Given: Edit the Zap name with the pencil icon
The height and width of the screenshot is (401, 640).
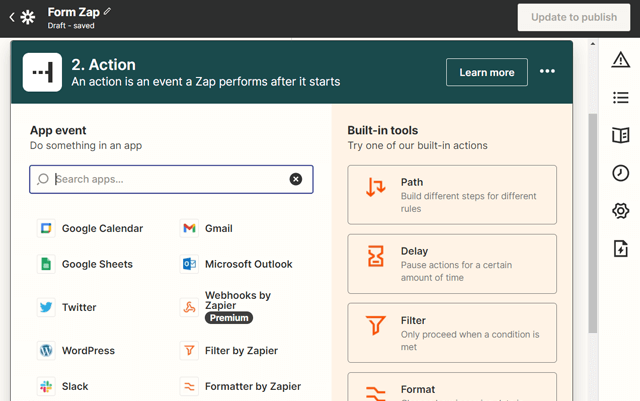Looking at the screenshot, I should [107, 11].
